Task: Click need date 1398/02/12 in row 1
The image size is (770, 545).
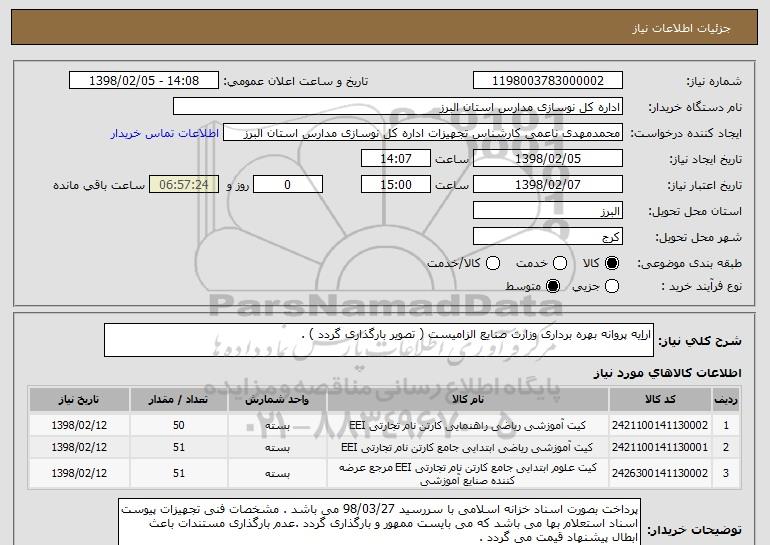Action: click(79, 425)
